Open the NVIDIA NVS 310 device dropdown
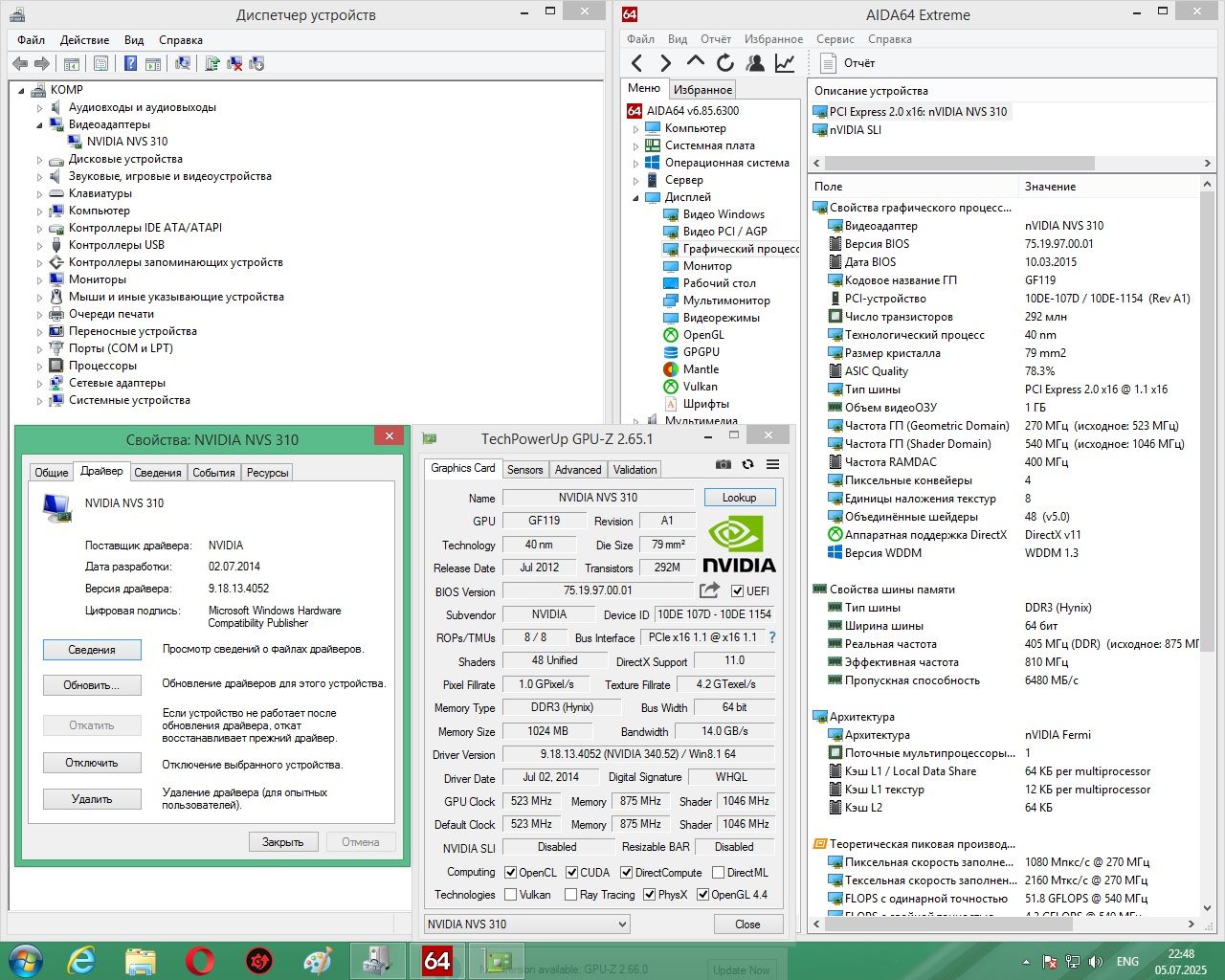Viewport: 1225px width, 980px height. click(527, 924)
